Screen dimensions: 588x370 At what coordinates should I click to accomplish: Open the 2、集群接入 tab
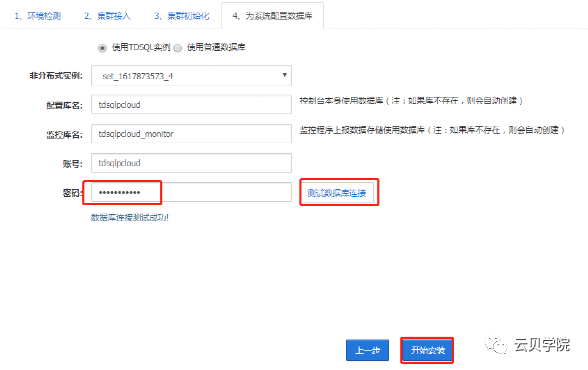click(107, 16)
